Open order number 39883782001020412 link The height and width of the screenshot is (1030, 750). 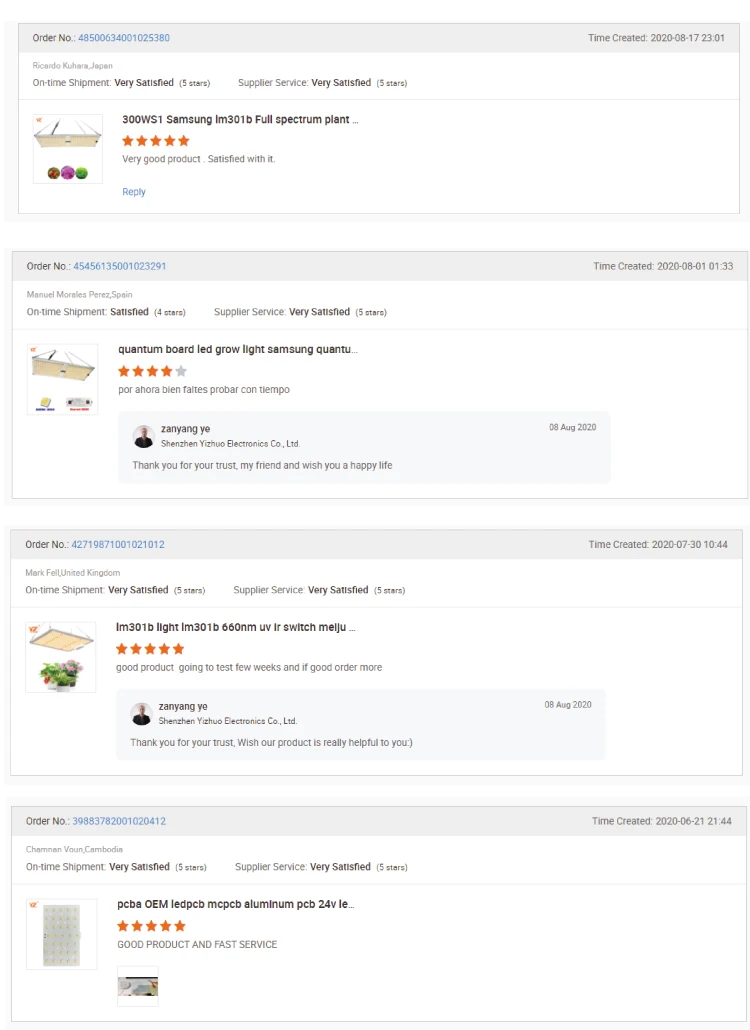click(x=119, y=821)
